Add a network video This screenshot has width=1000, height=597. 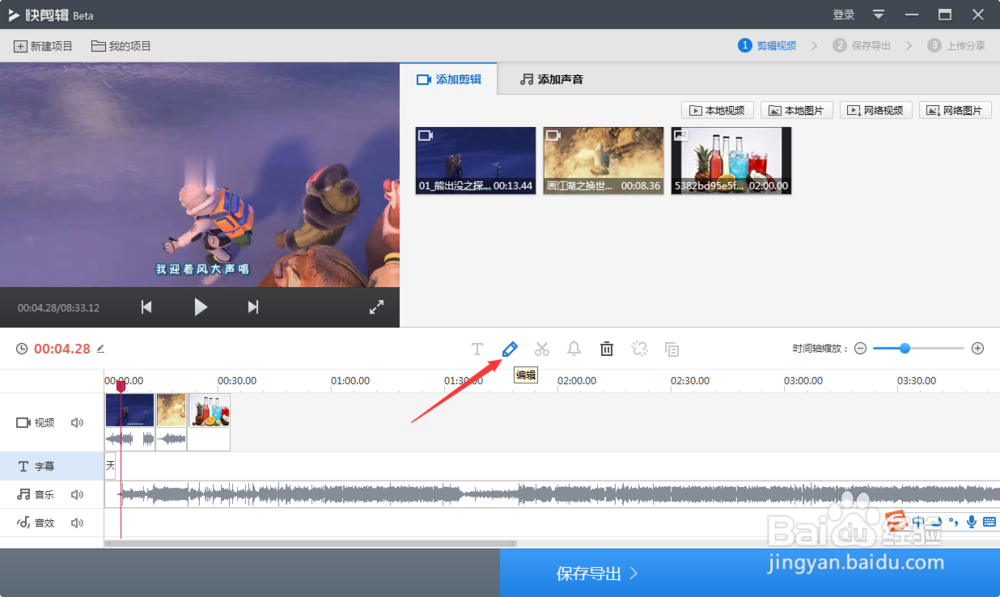876,110
